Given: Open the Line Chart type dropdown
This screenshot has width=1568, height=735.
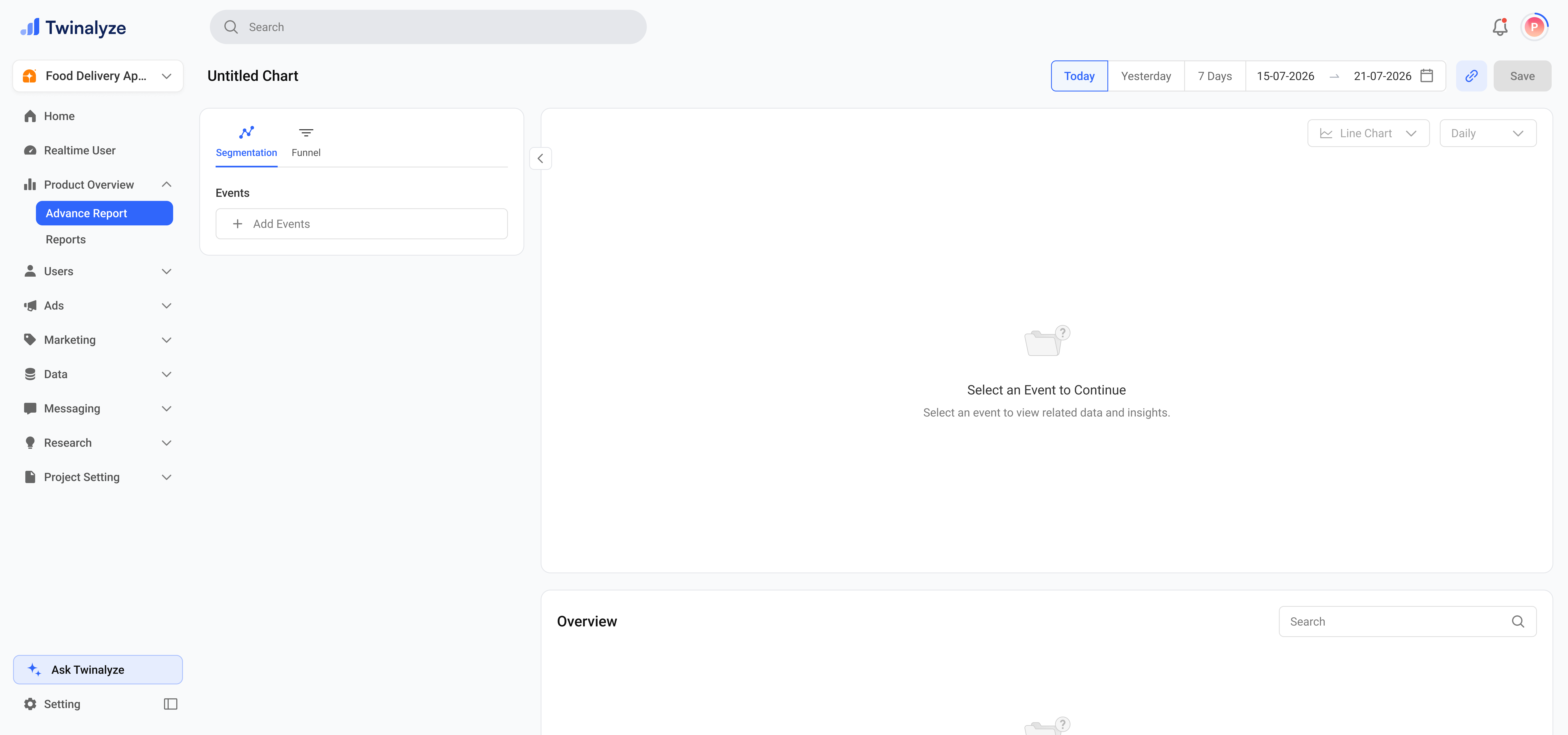Looking at the screenshot, I should point(1368,133).
